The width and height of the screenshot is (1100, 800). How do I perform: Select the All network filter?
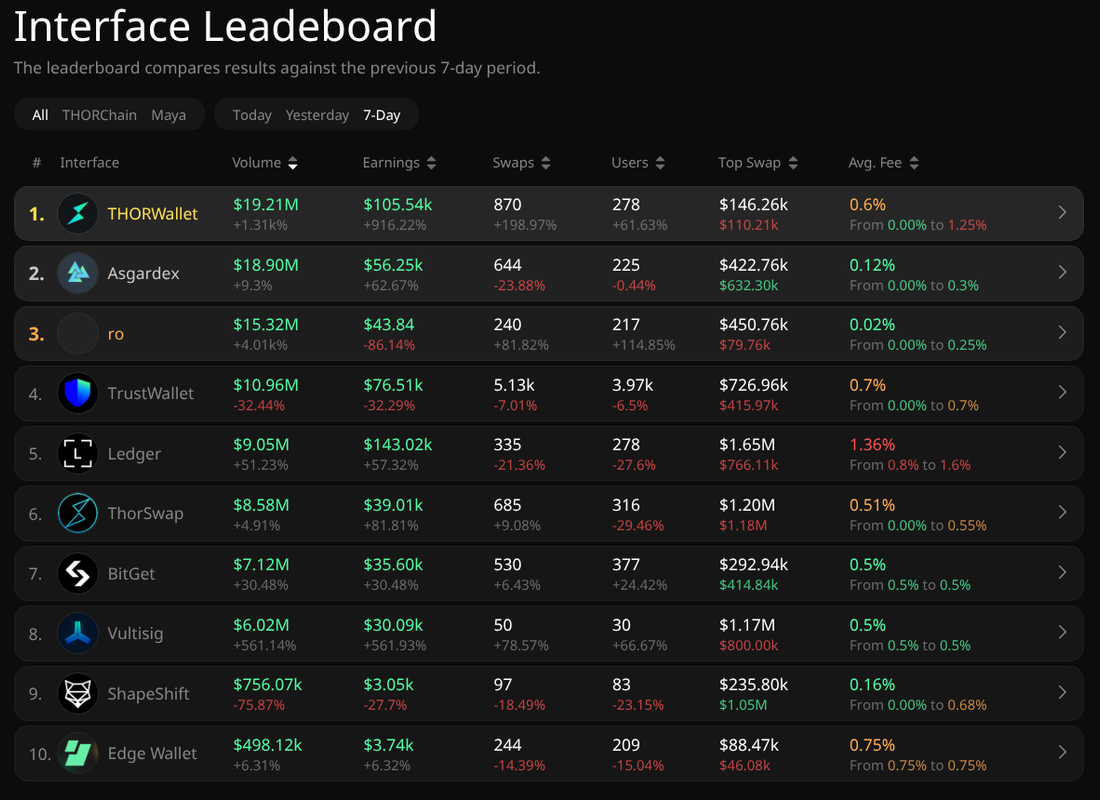(40, 115)
